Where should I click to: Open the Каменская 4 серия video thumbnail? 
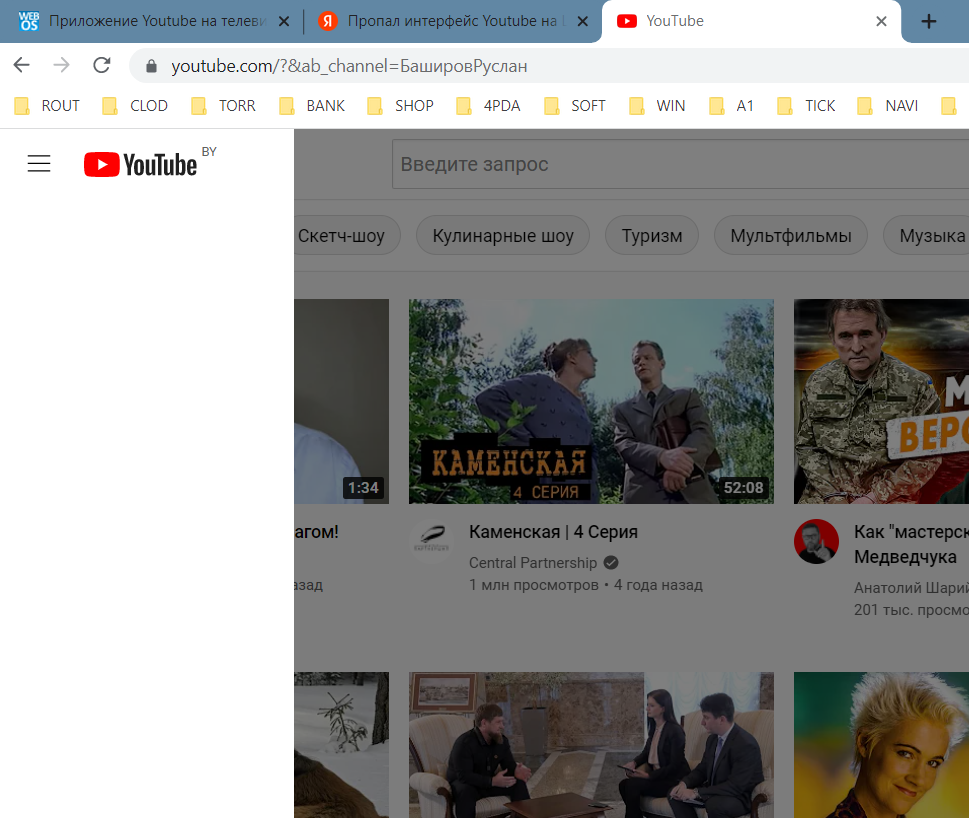coord(591,401)
